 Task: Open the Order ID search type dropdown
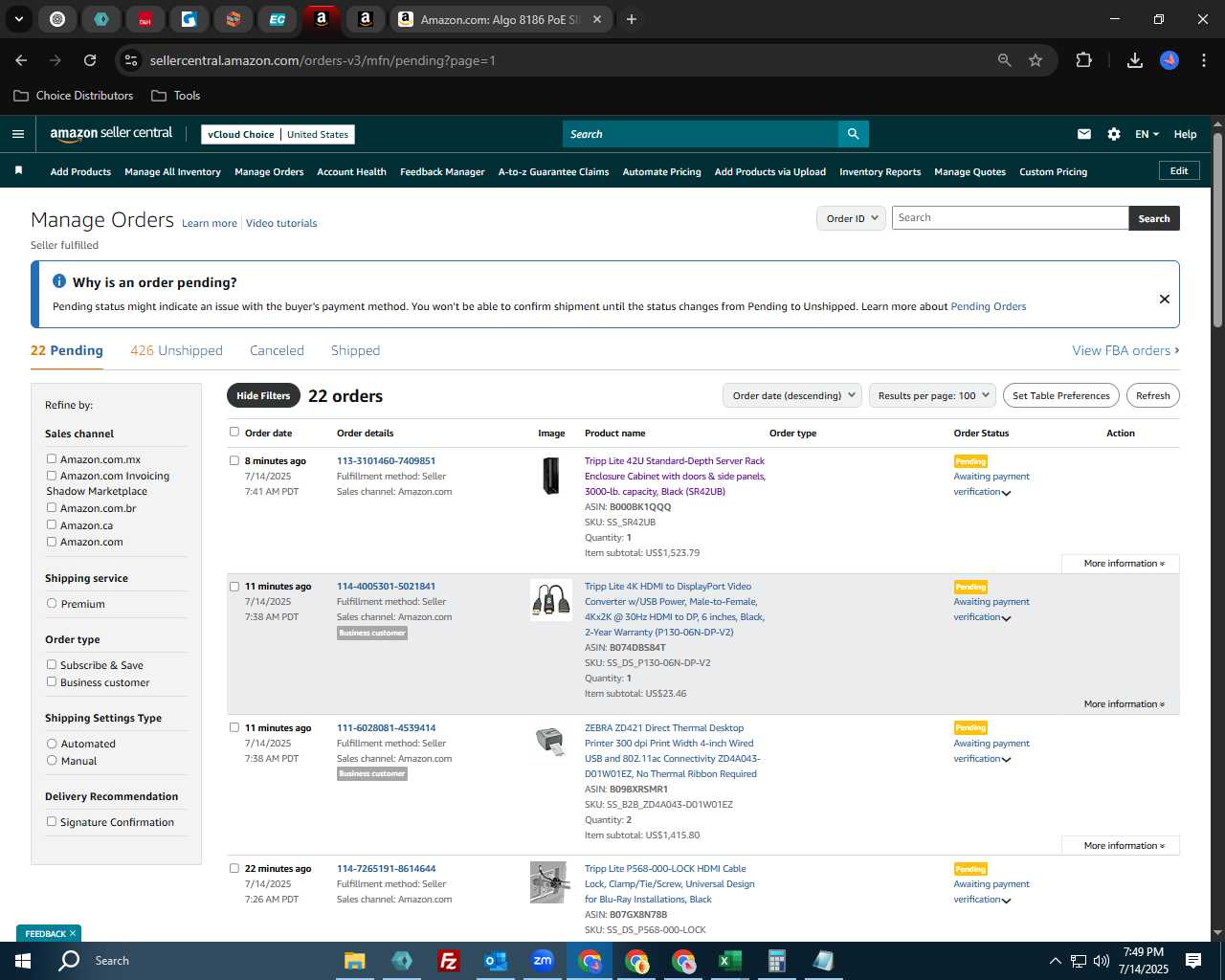(x=851, y=218)
